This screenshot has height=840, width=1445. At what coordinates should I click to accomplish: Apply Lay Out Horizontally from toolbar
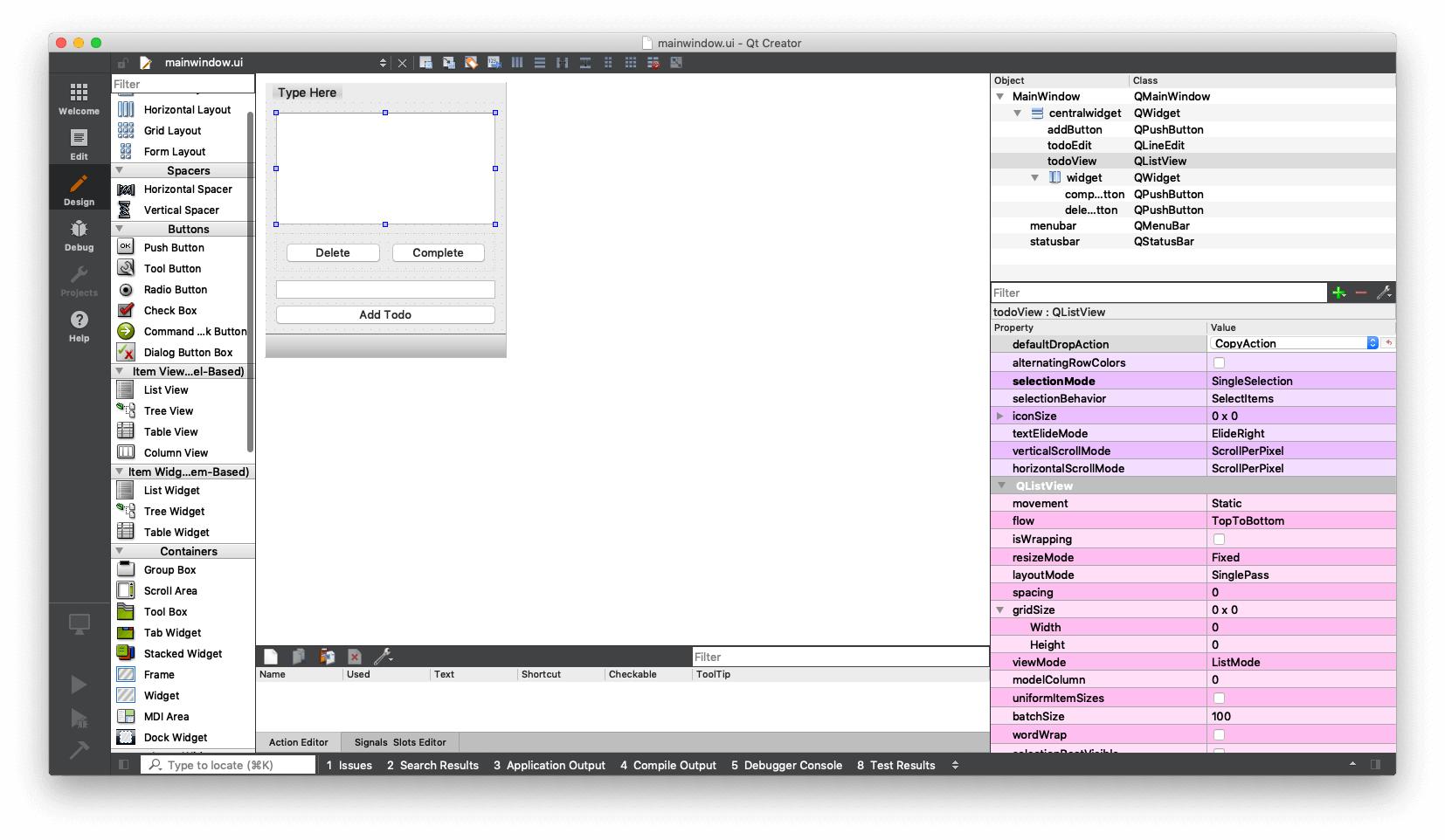click(517, 62)
